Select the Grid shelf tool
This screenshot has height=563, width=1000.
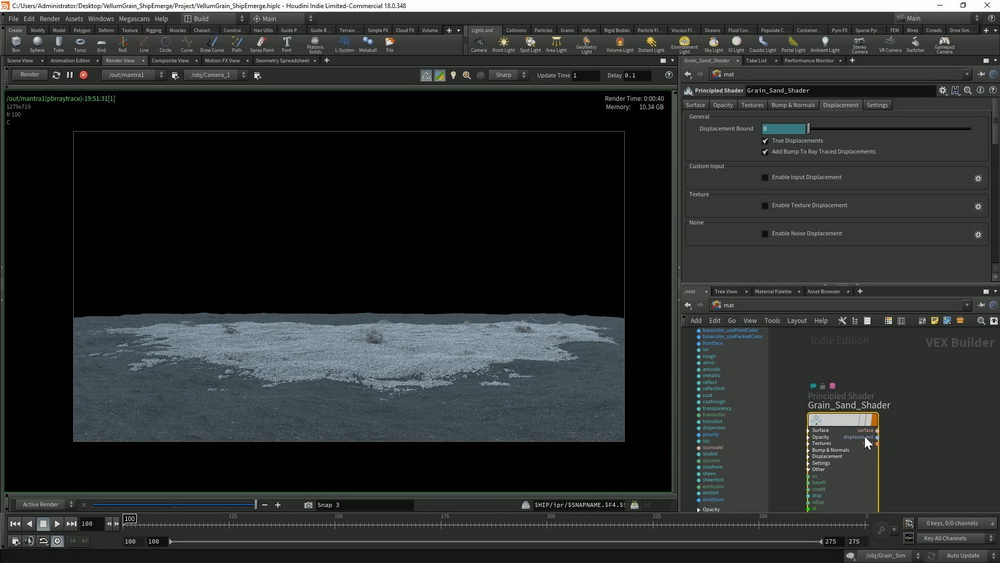[101, 44]
